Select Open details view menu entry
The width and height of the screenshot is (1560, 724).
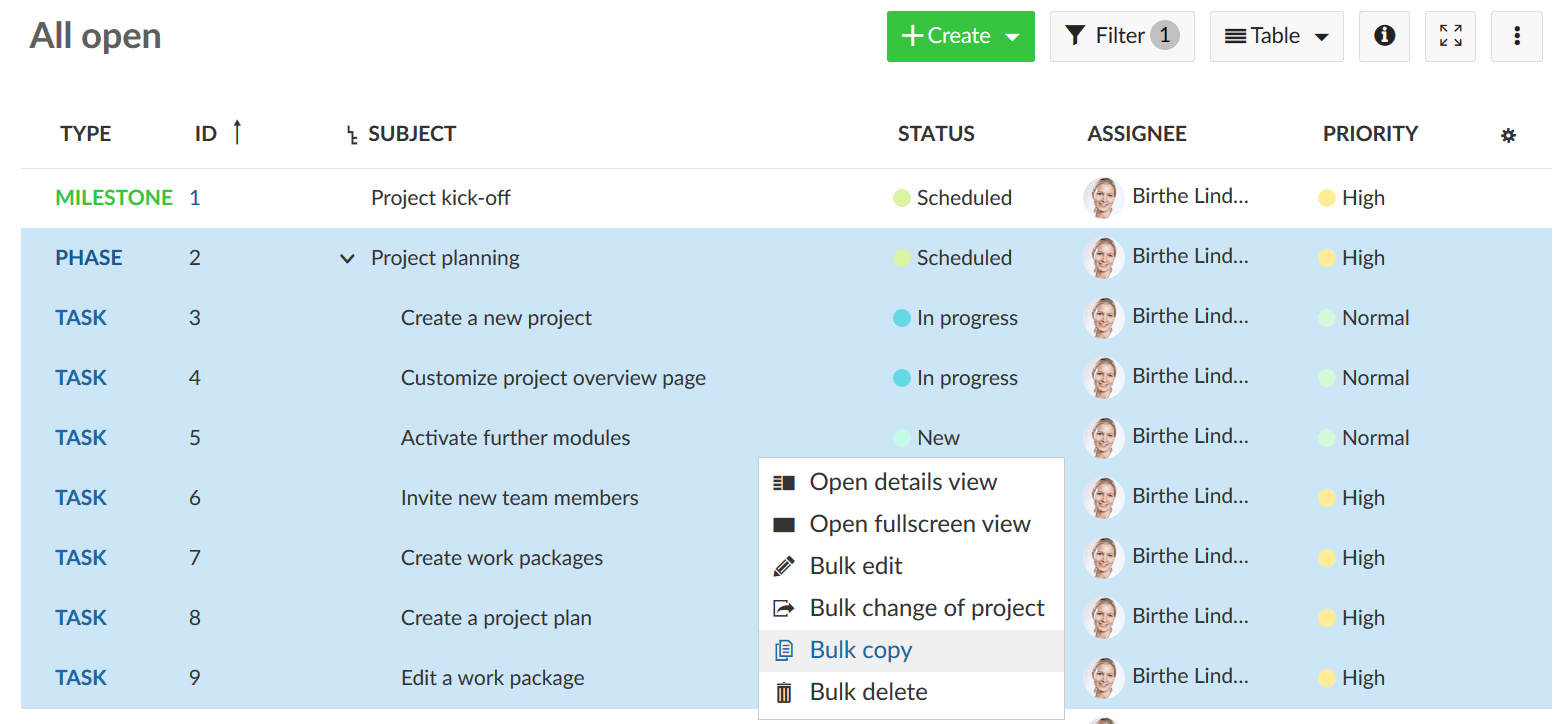(903, 482)
